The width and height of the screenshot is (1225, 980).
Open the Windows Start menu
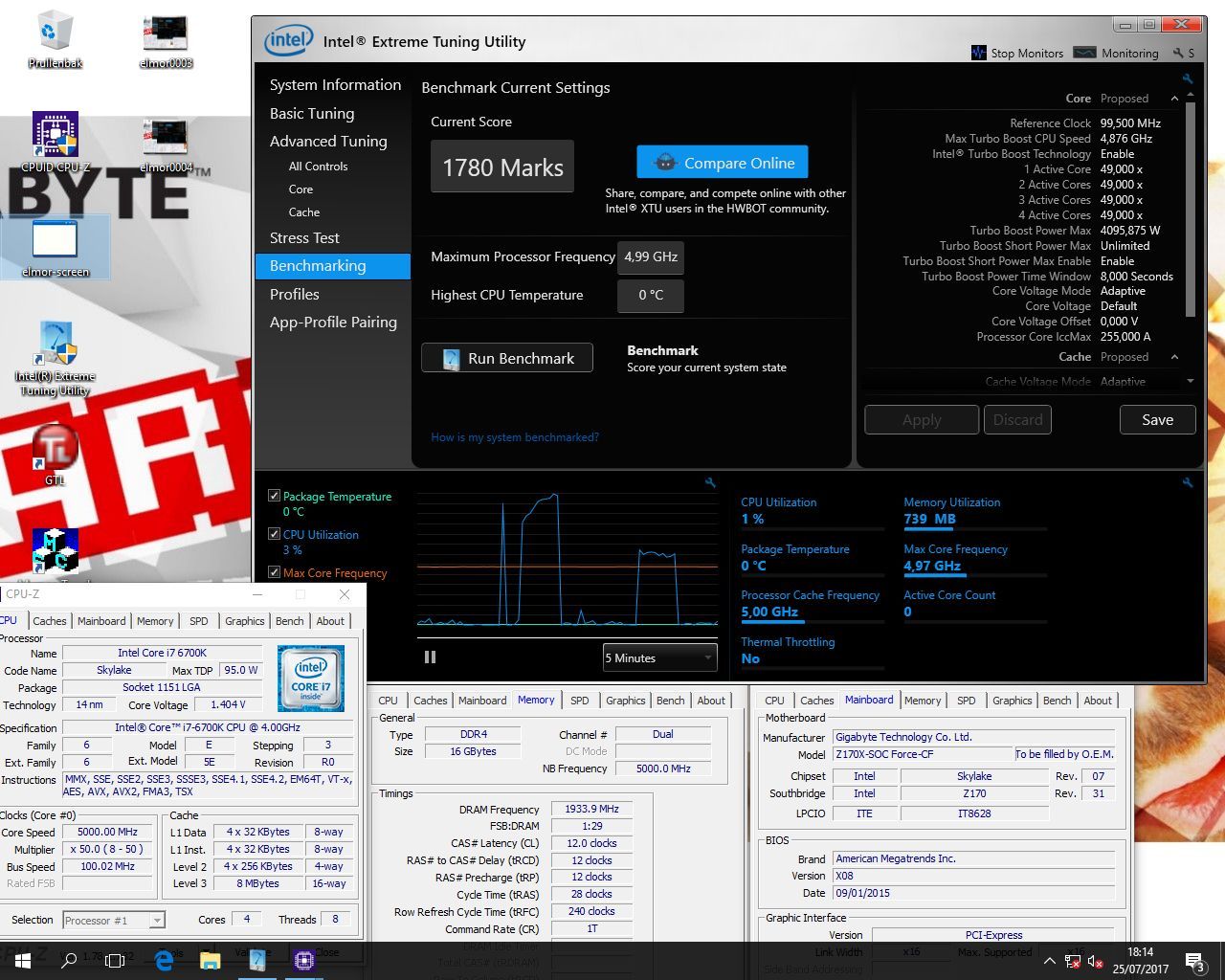pos(23,960)
